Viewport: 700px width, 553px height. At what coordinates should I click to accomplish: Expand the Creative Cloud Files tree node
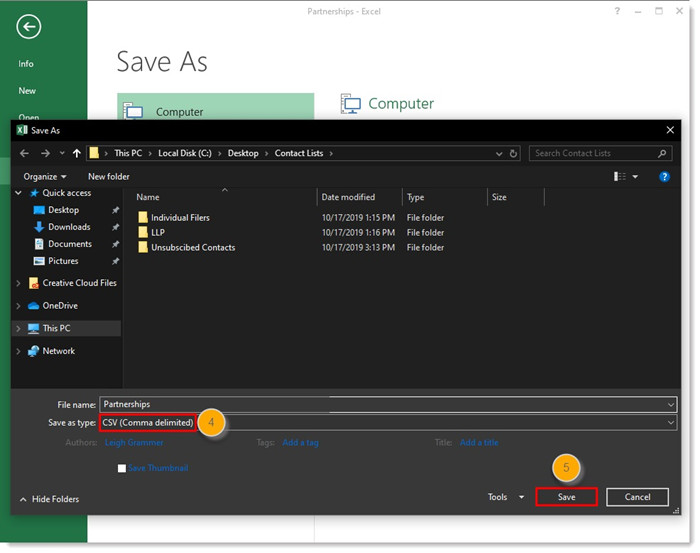pyautogui.click(x=18, y=283)
